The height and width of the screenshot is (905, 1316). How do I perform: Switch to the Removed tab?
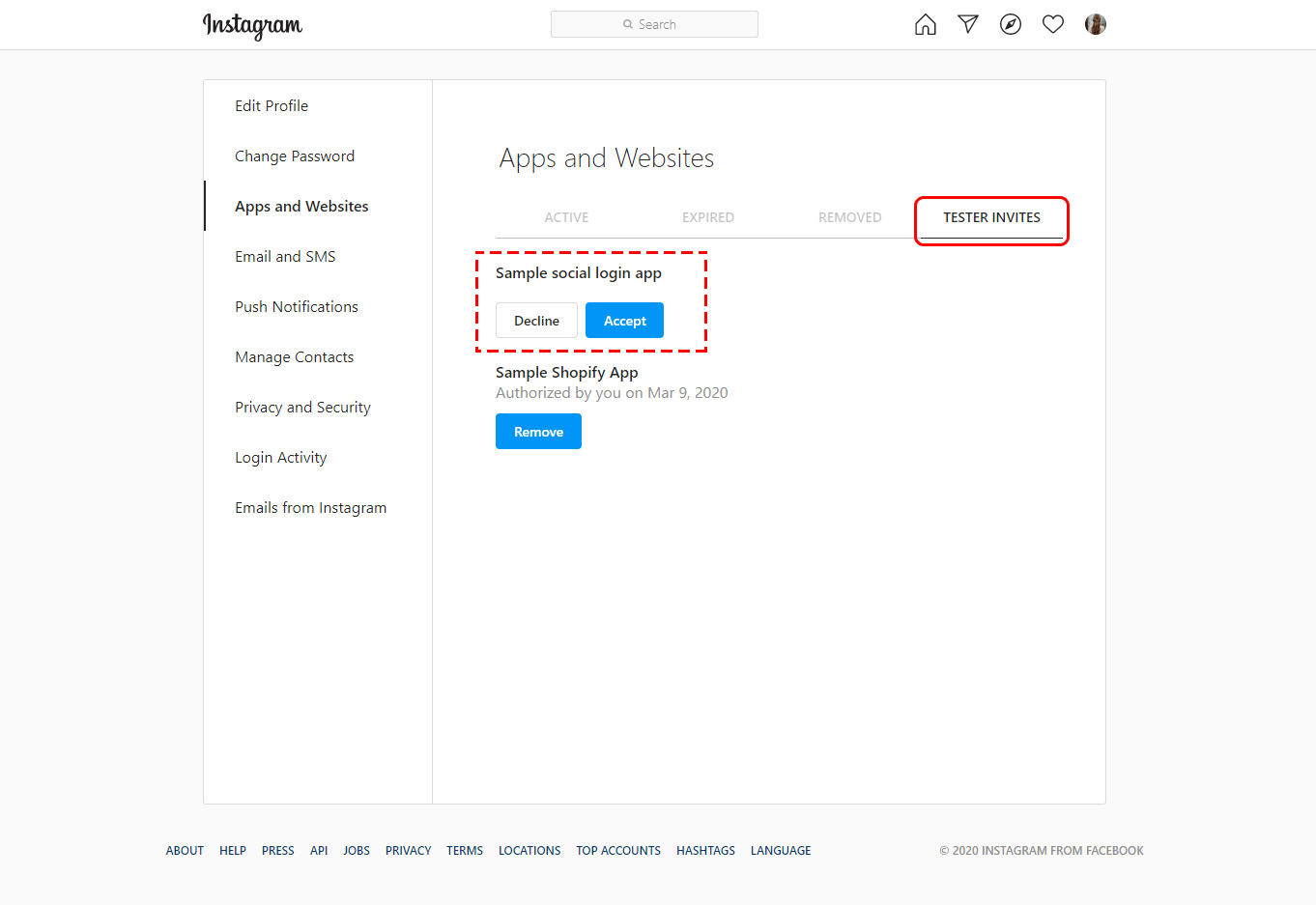pyautogui.click(x=850, y=217)
